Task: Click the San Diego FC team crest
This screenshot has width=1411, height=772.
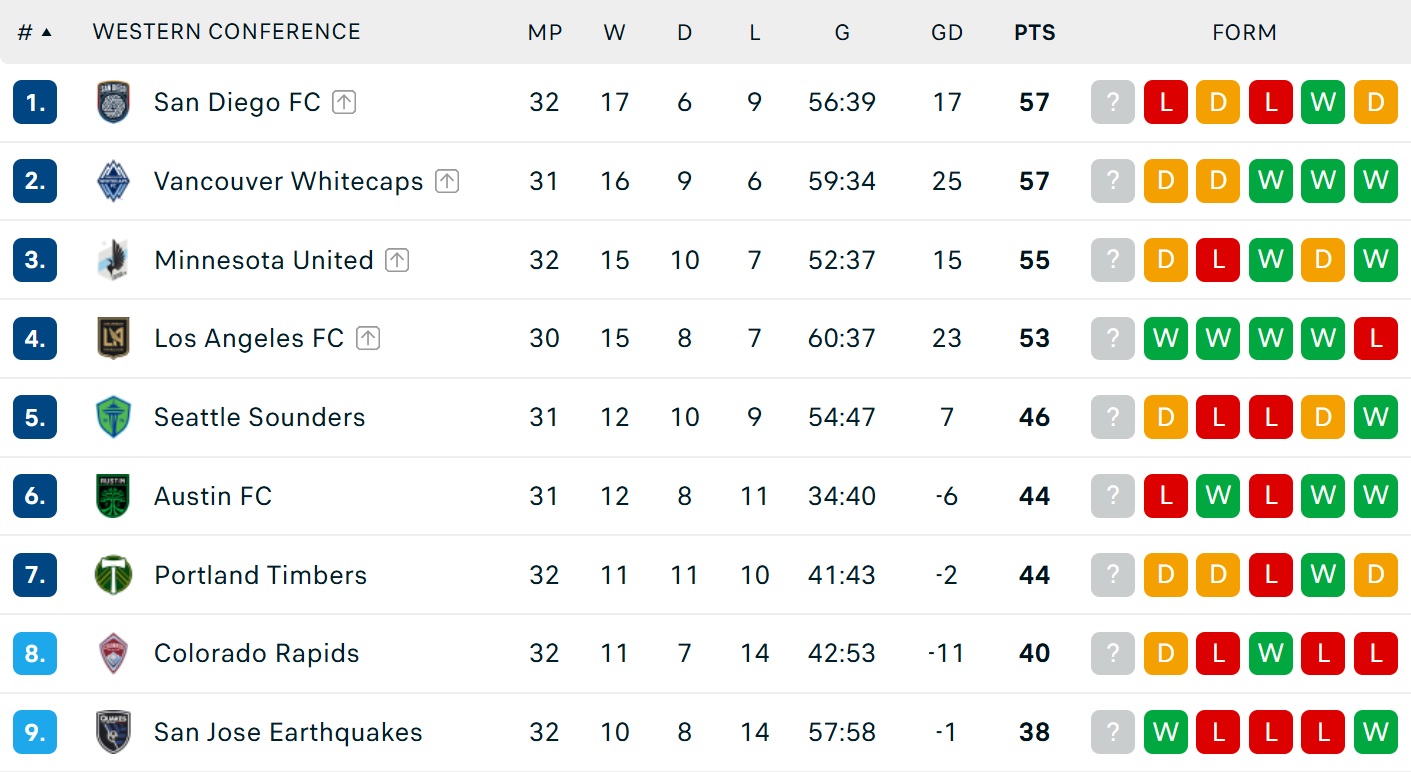Action: [x=113, y=102]
